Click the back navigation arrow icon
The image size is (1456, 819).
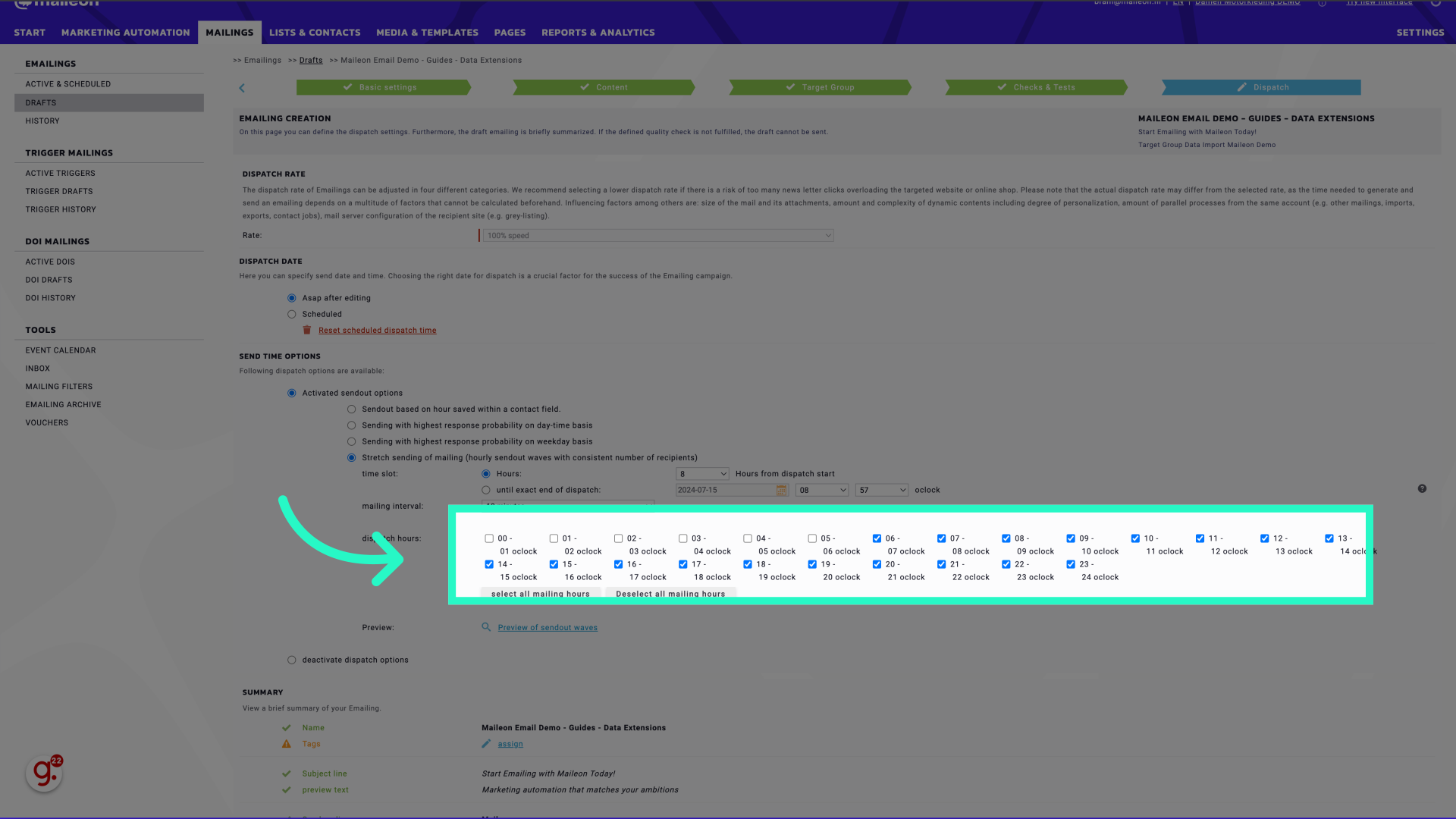[242, 87]
